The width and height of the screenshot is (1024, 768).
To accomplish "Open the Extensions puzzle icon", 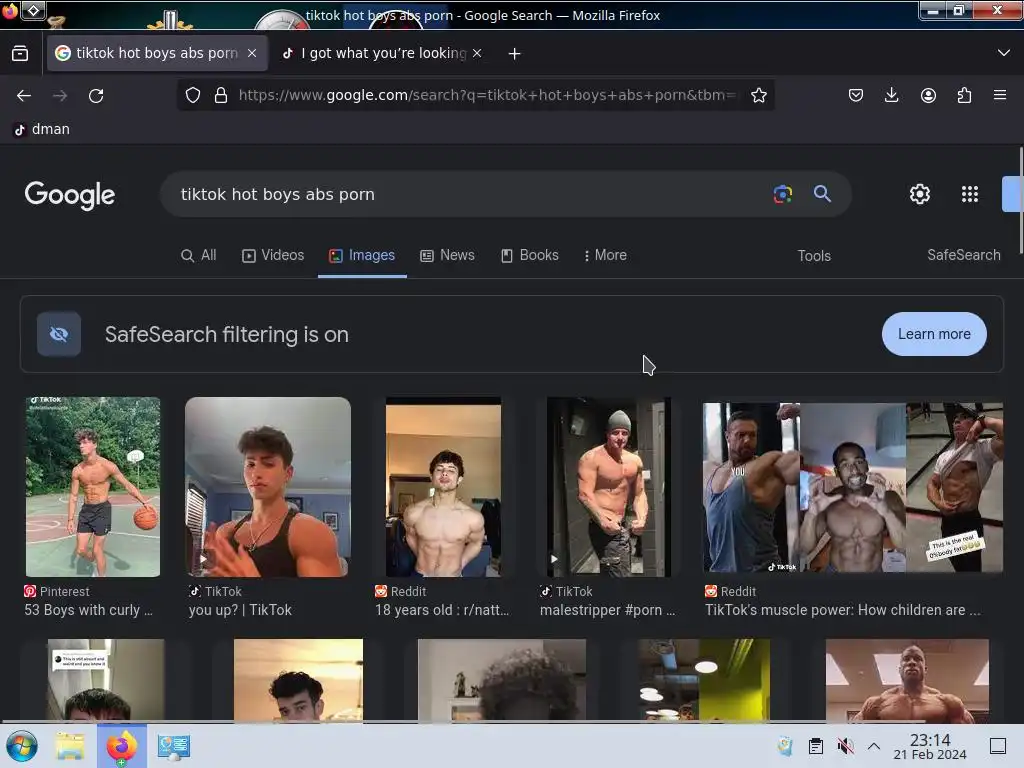I will coord(964,95).
